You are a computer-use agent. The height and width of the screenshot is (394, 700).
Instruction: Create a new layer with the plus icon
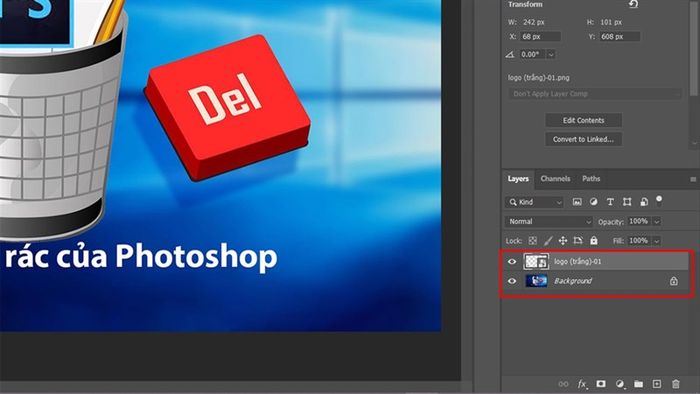click(x=657, y=384)
